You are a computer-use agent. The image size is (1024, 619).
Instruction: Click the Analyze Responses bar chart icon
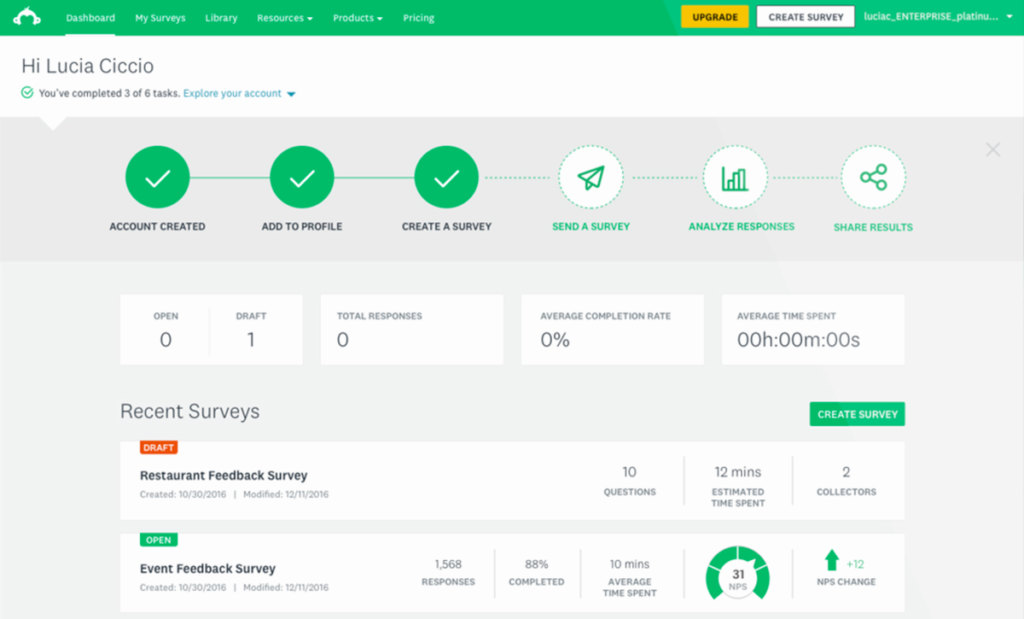[x=735, y=178]
